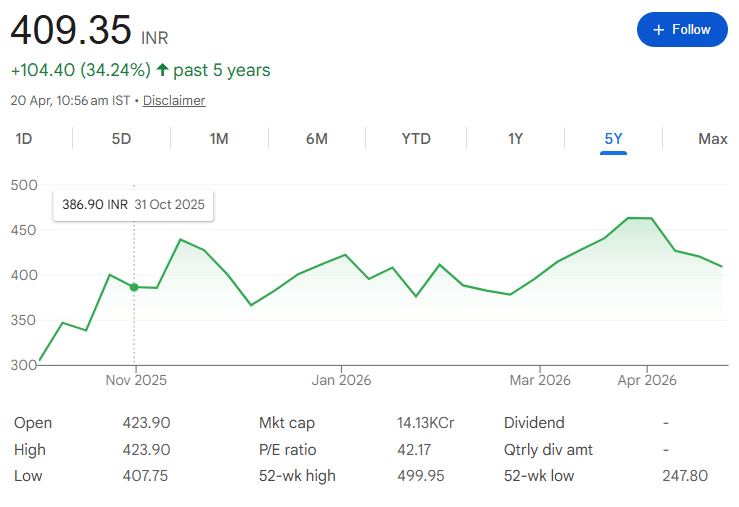
Task: Select the 5D time range tab
Action: click(121, 139)
